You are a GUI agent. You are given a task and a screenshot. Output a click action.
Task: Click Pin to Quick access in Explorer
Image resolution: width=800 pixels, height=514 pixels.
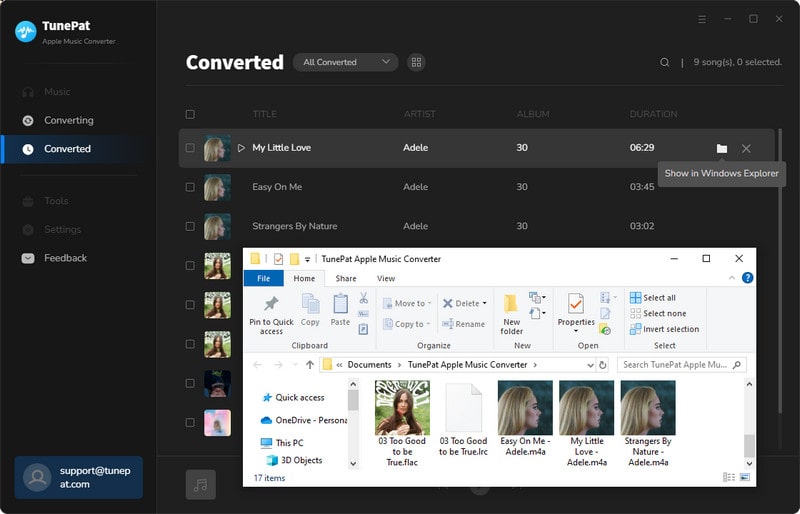(x=271, y=315)
